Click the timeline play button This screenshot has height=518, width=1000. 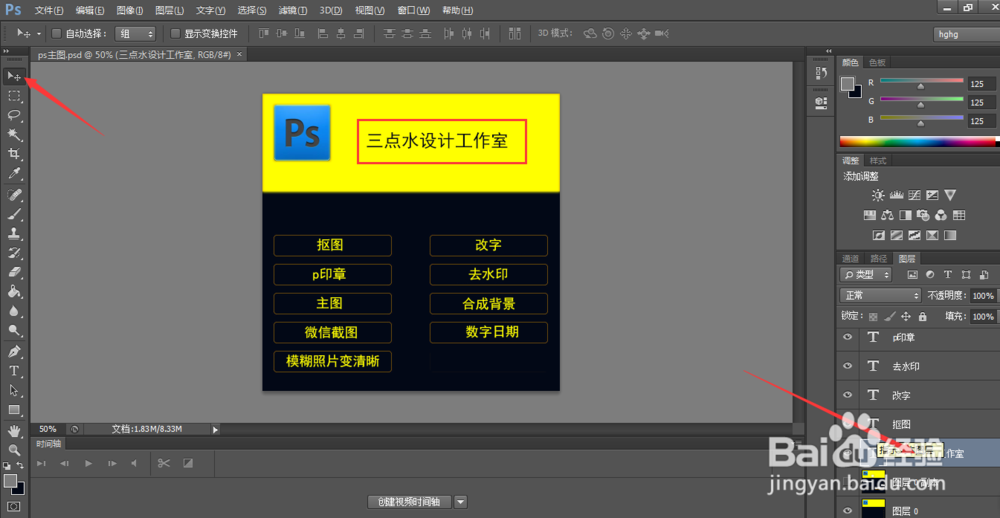point(89,463)
